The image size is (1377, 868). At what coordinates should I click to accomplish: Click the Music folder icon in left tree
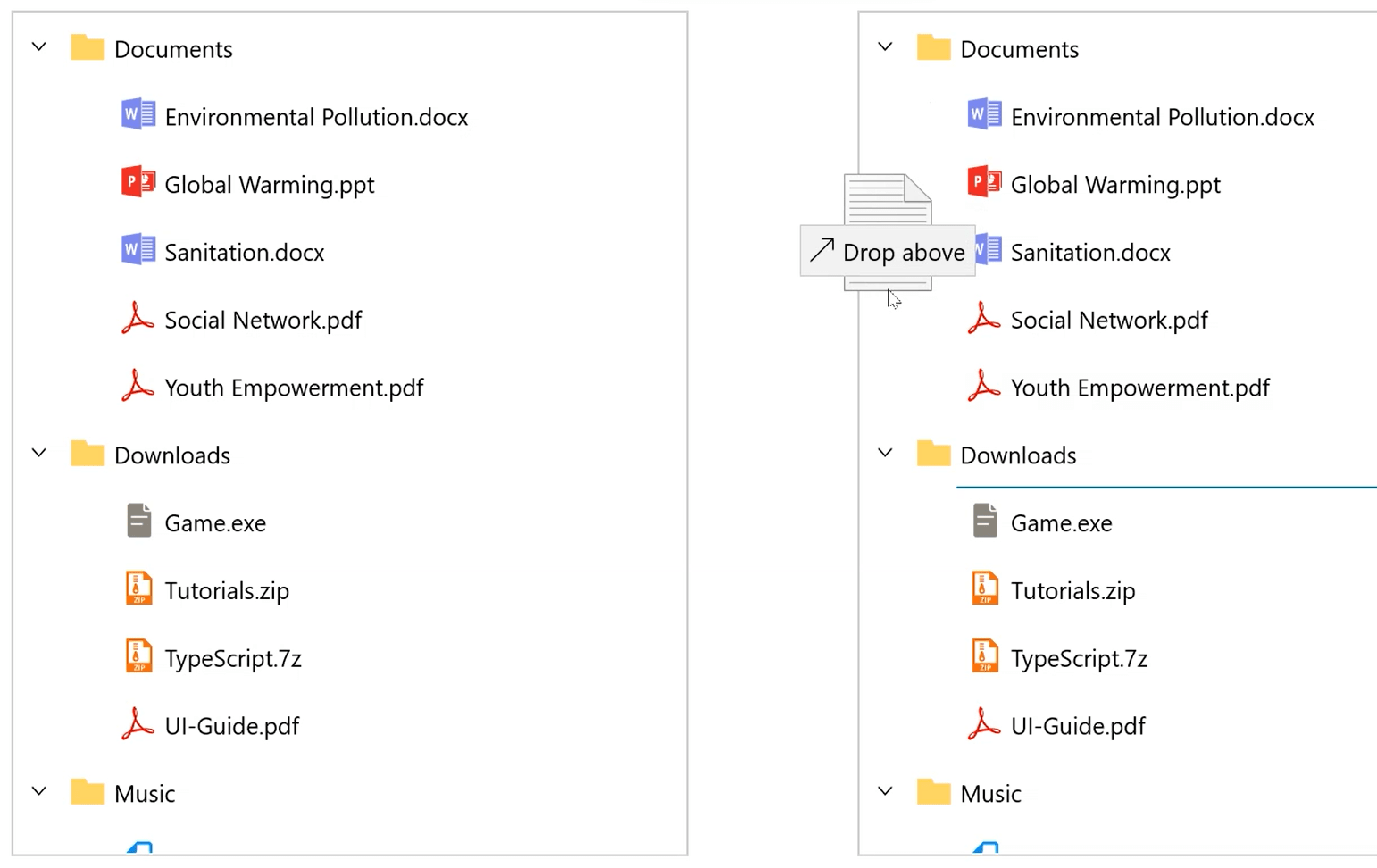[x=88, y=792]
